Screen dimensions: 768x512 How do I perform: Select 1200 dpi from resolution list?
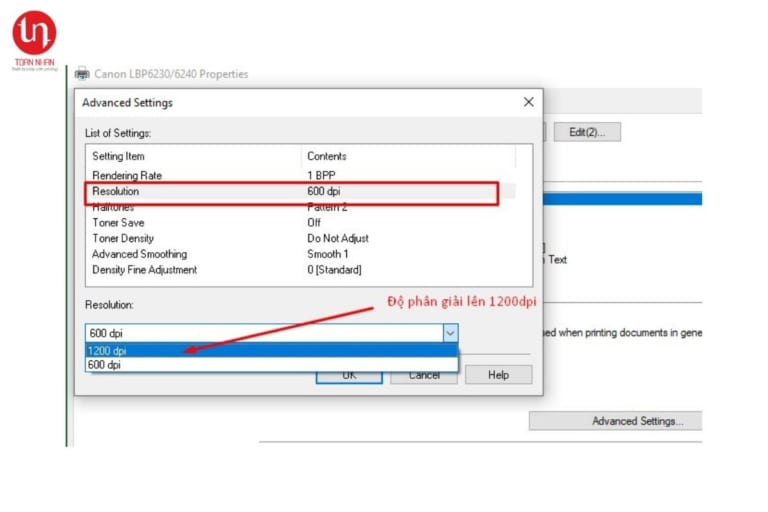click(271, 350)
